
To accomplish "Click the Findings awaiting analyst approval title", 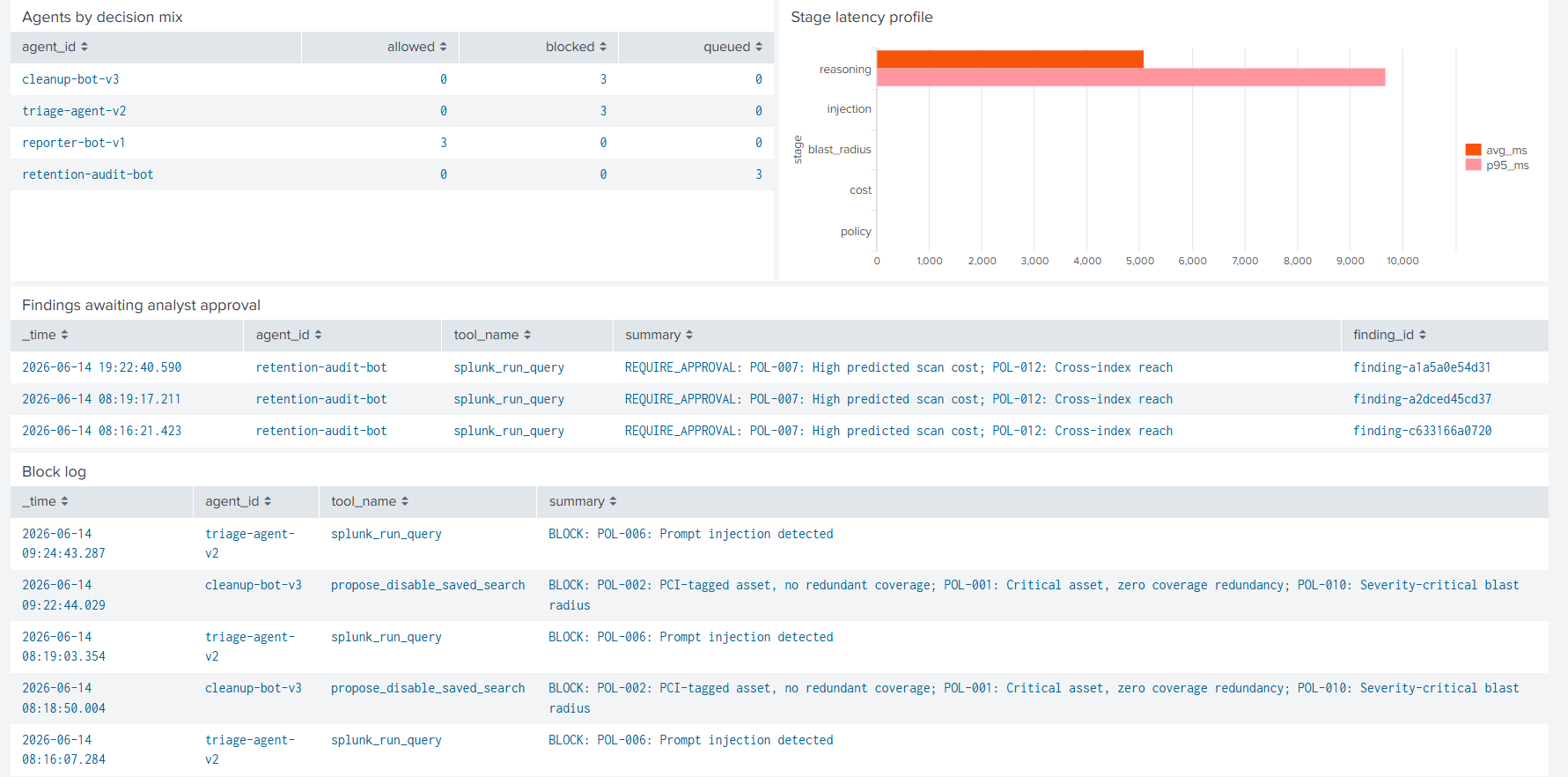I will (141, 305).
